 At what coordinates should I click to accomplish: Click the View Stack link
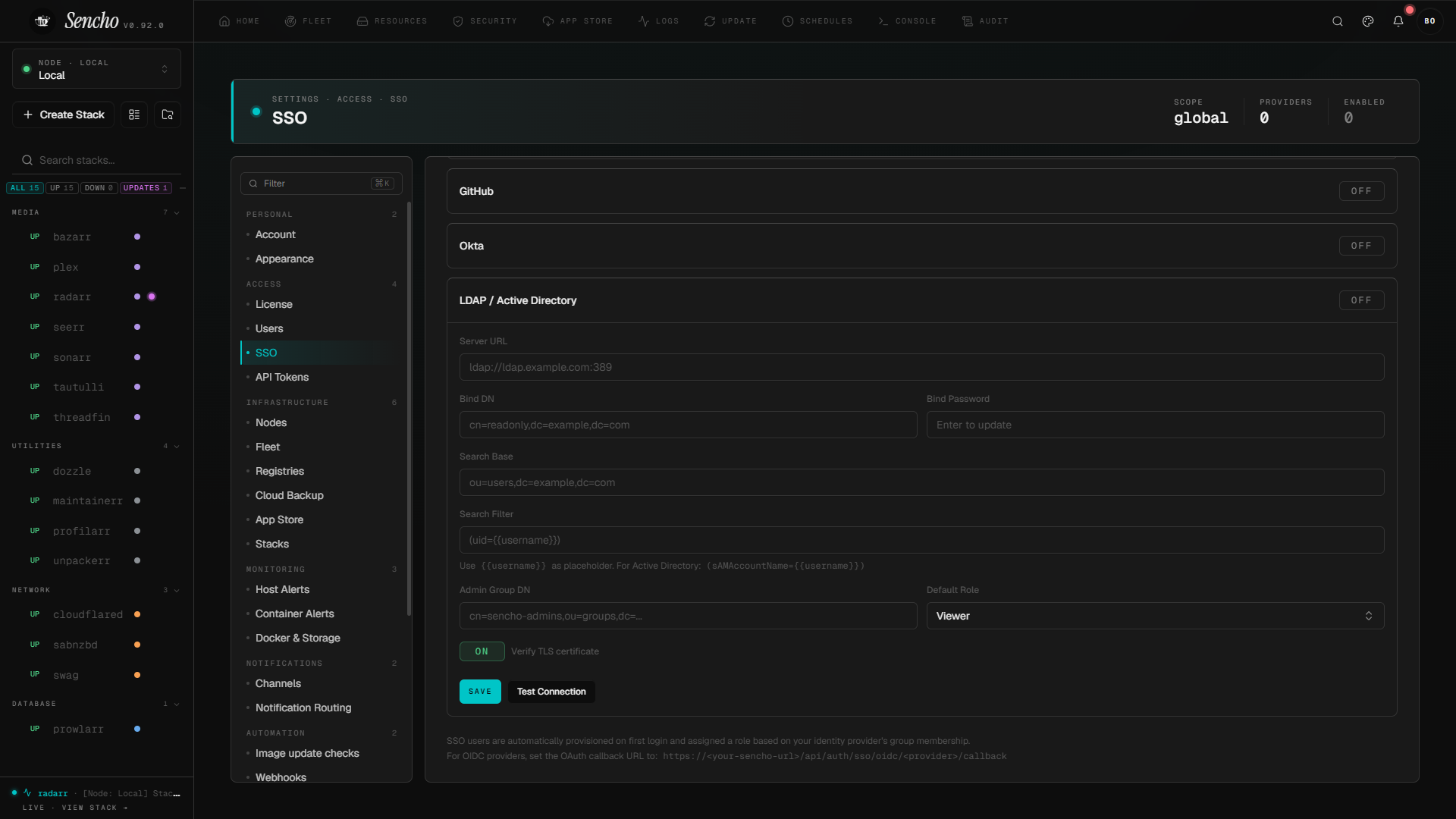pos(95,808)
